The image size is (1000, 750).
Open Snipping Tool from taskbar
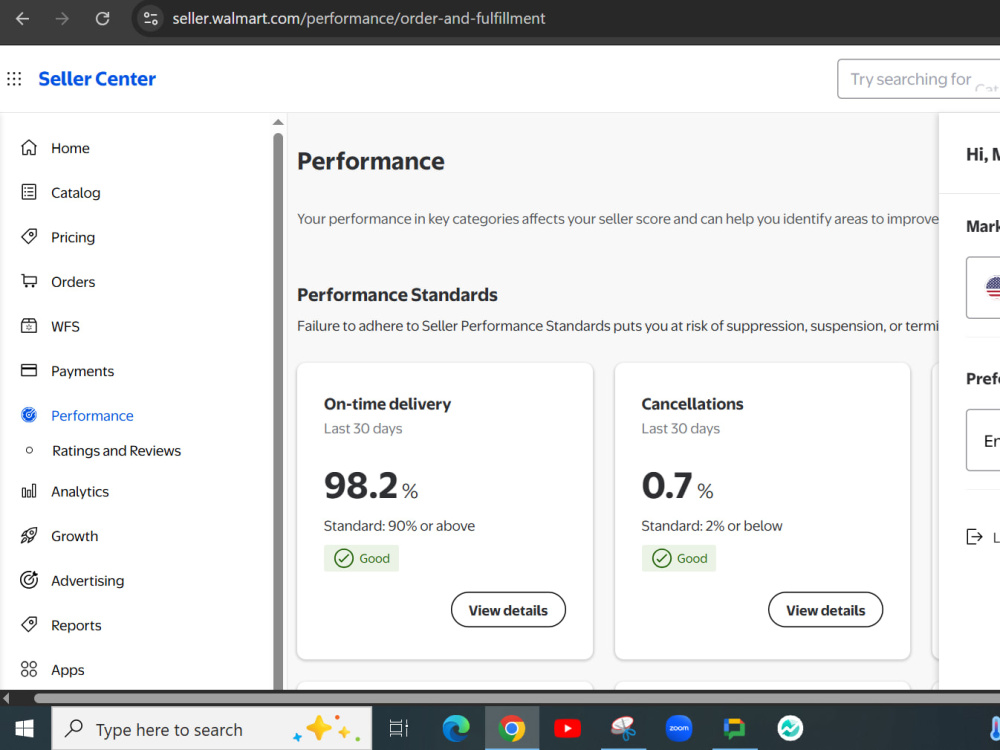623,728
